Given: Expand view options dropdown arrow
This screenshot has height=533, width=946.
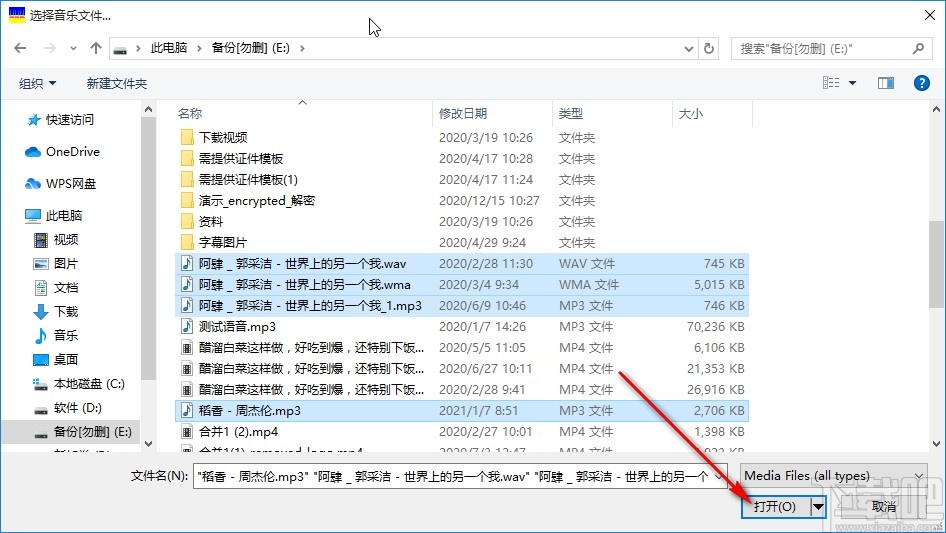Looking at the screenshot, I should coord(852,83).
